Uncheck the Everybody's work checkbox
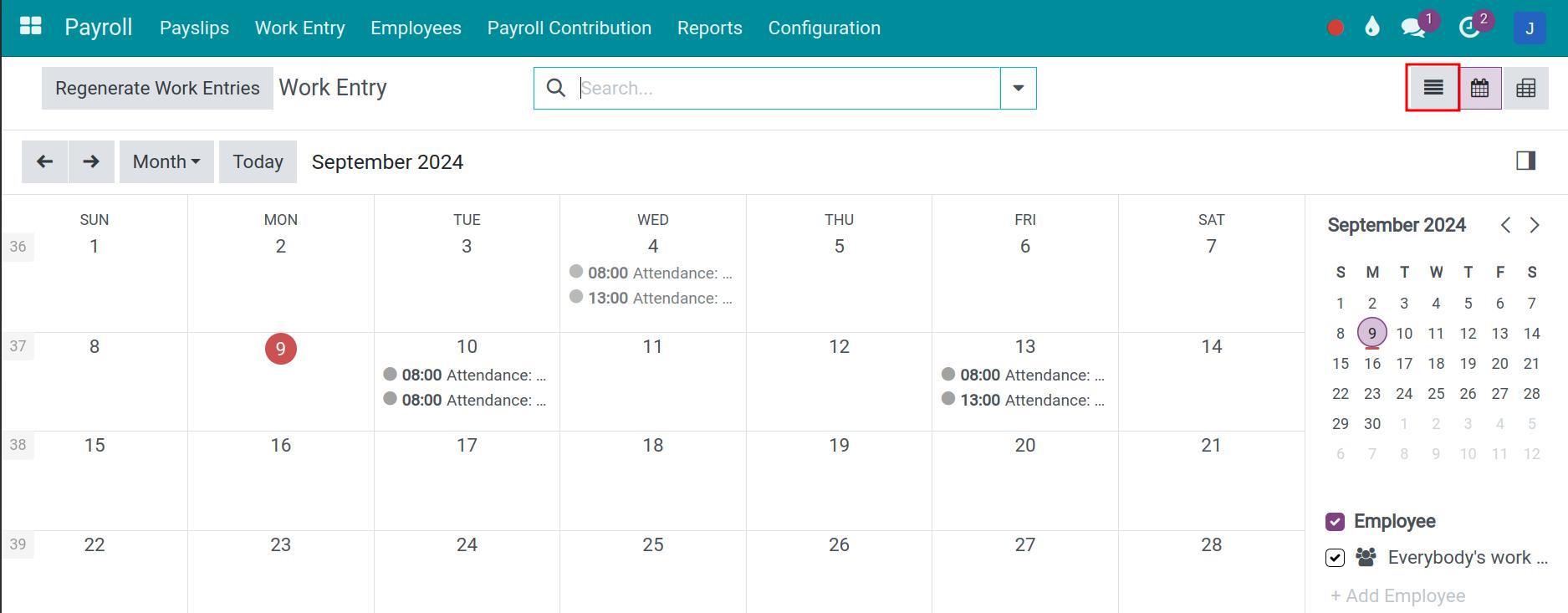This screenshot has width=1568, height=613. click(x=1335, y=557)
